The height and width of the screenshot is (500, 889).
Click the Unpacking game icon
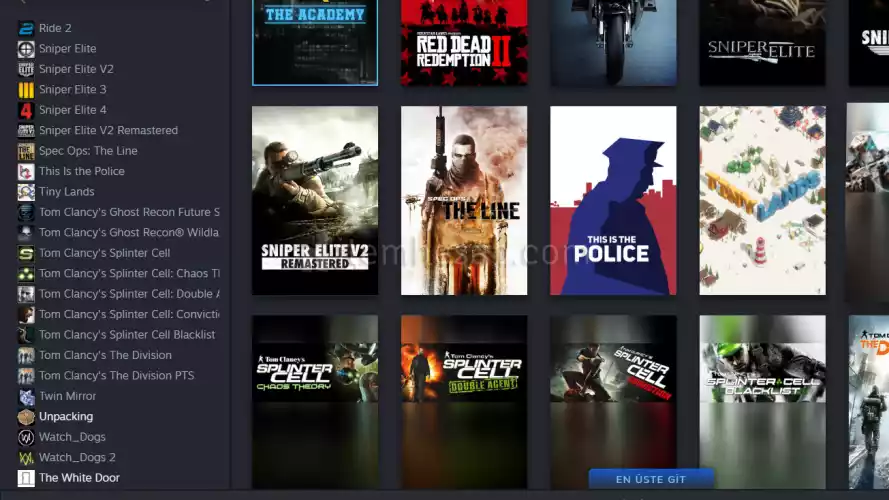pos(26,417)
